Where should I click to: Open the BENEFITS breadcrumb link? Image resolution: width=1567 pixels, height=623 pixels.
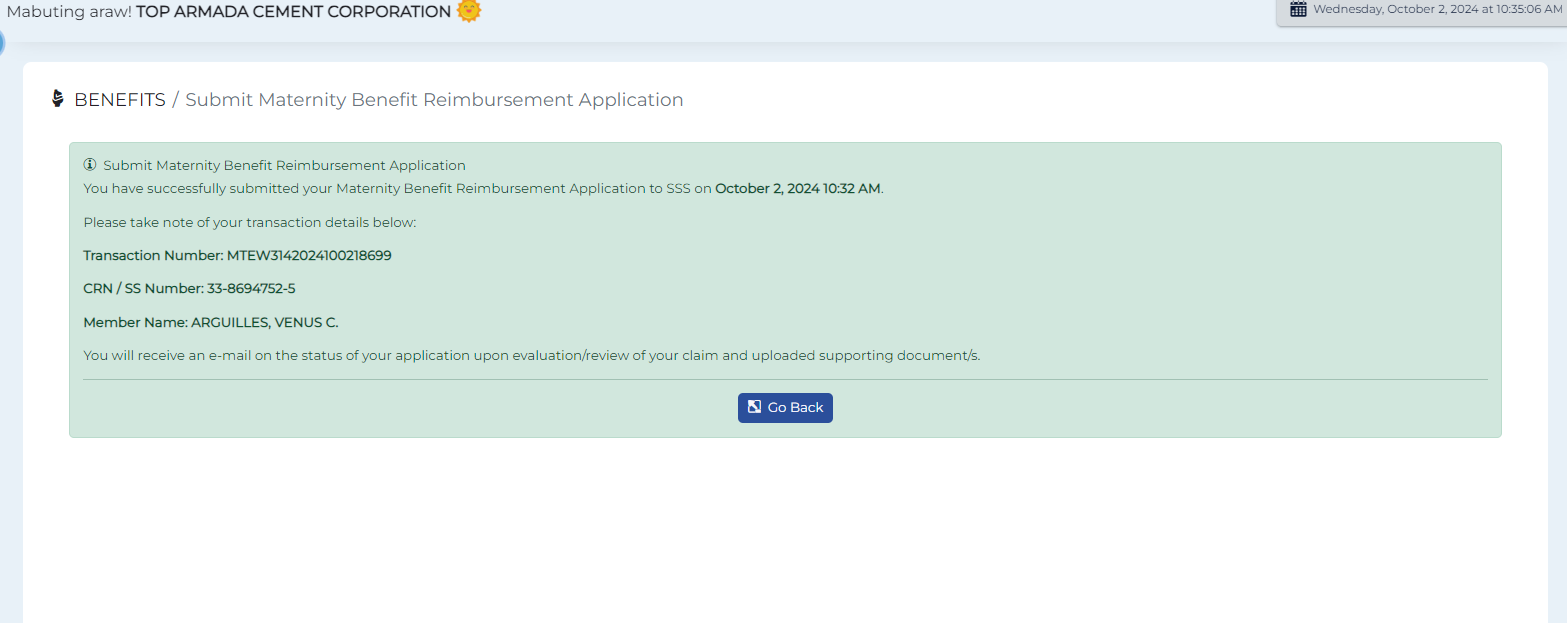(120, 100)
